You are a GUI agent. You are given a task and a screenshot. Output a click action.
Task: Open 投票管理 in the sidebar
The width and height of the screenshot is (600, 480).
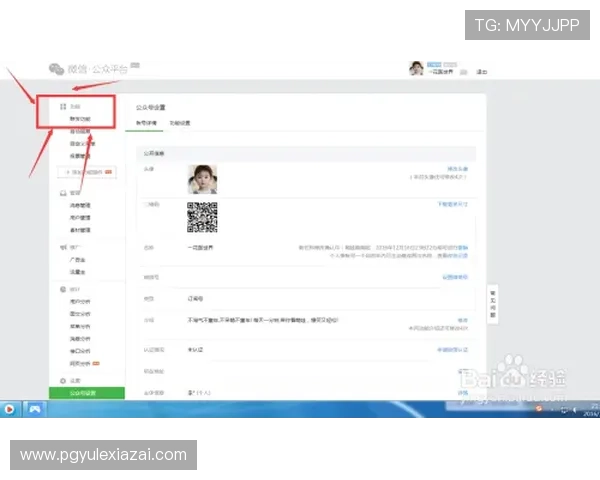point(80,156)
